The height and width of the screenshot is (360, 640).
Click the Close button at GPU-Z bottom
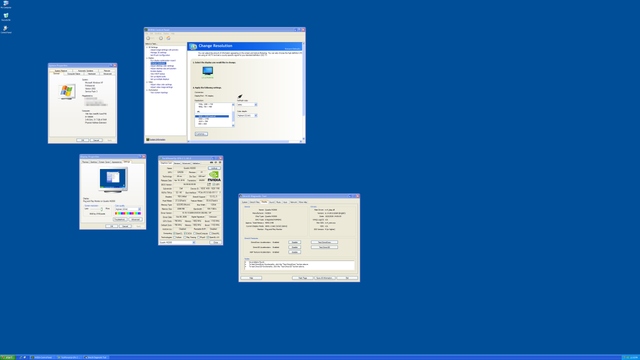pyautogui.click(x=216, y=242)
